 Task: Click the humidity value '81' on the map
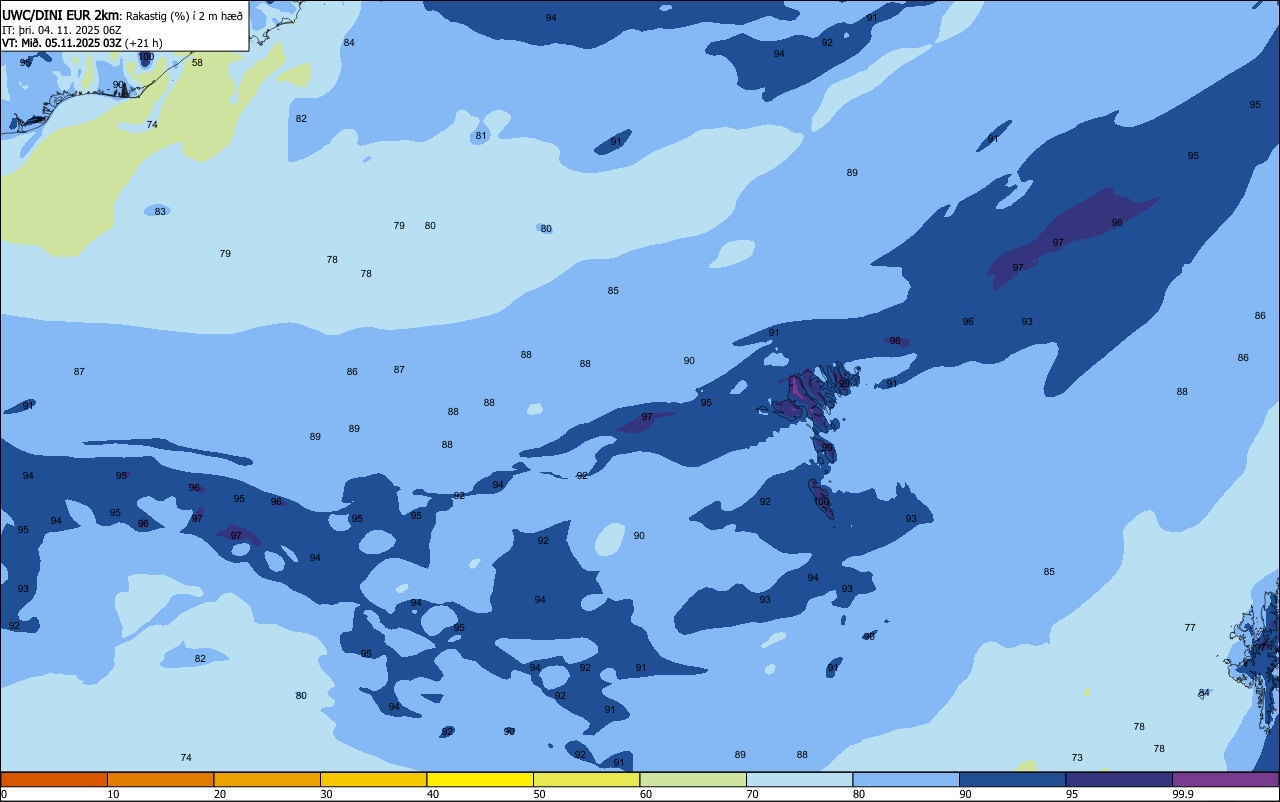coord(481,136)
